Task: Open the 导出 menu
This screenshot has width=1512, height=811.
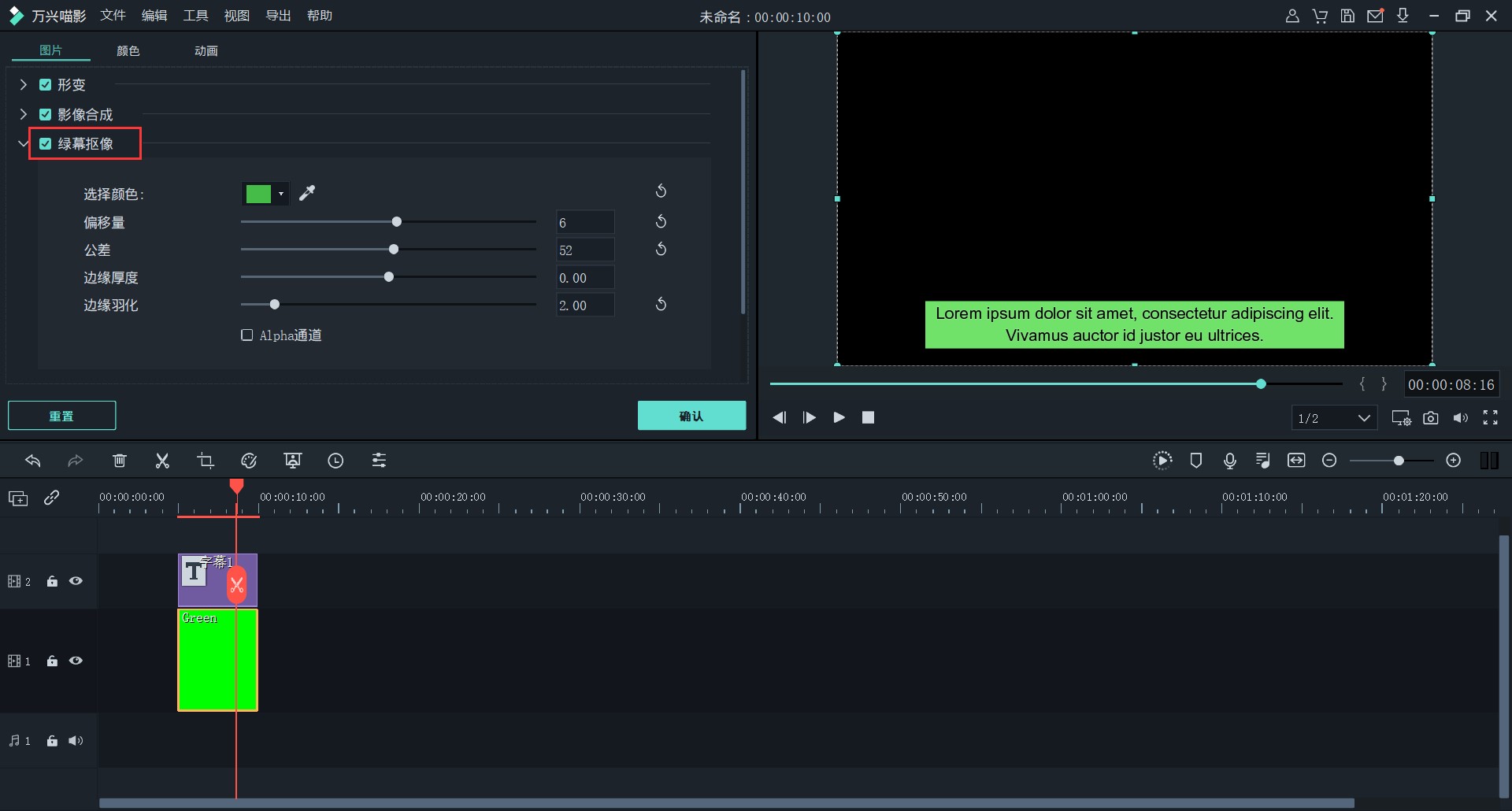Action: 278,16
